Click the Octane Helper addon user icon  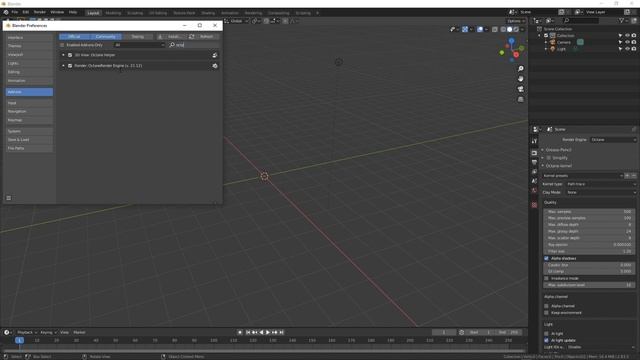[215, 55]
